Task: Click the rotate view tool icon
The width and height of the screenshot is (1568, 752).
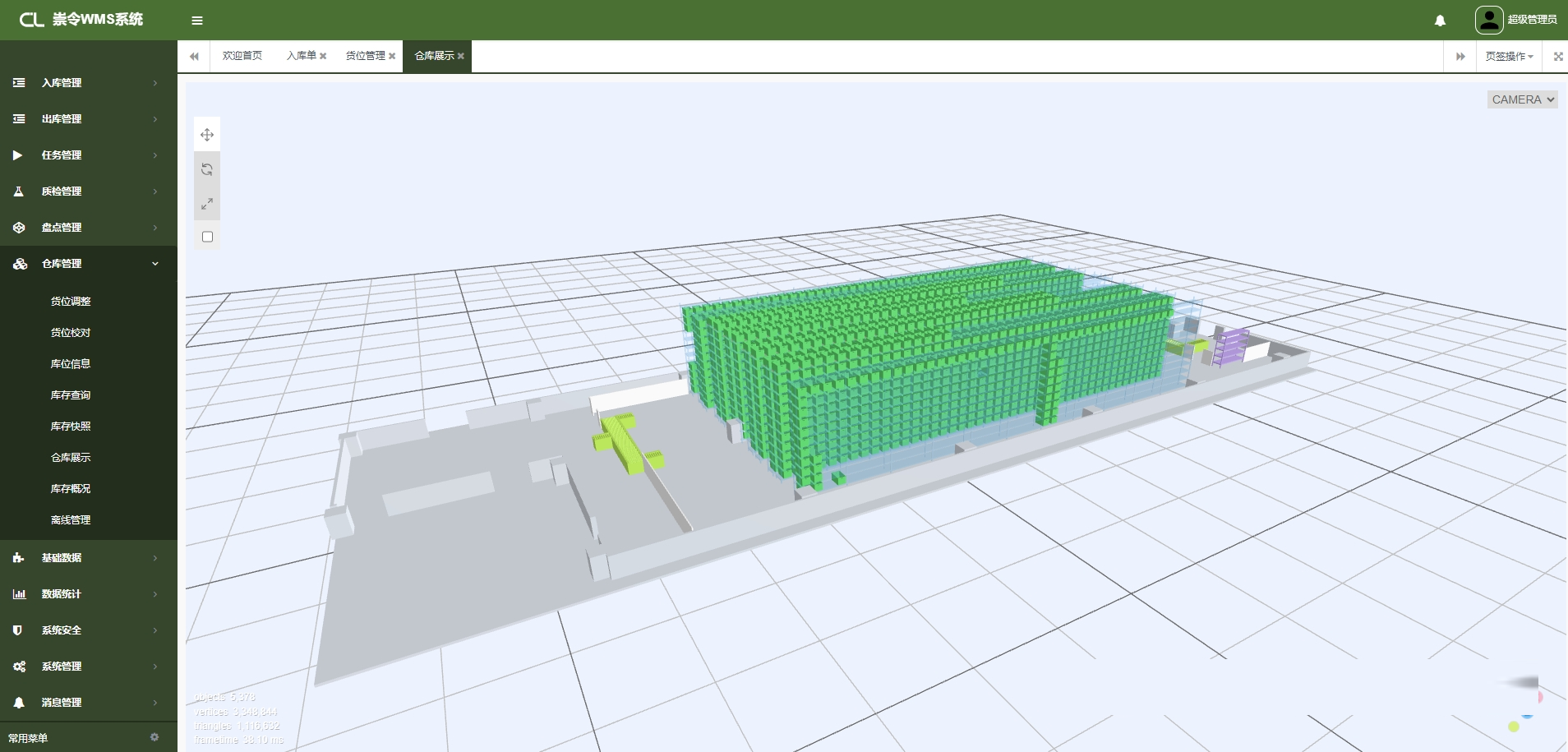Action: tap(207, 169)
